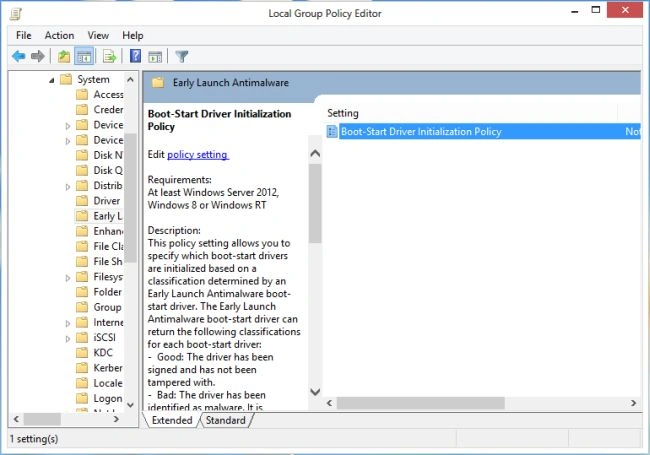The width and height of the screenshot is (650, 455).
Task: Click the Export List toolbar icon
Action: [109, 56]
